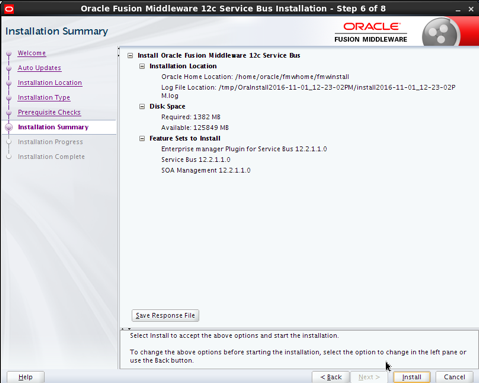Image resolution: width=479 pixels, height=383 pixels.
Task: Collapse the Disk Space section
Action: pyautogui.click(x=142, y=107)
